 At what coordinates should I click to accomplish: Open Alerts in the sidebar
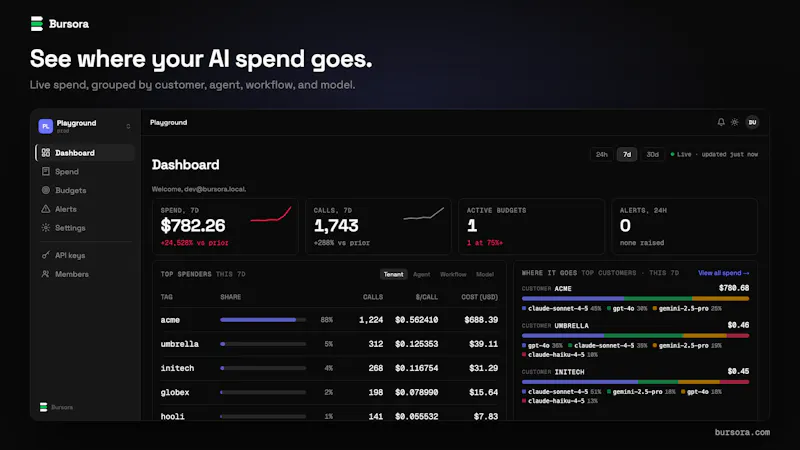click(x=85, y=209)
